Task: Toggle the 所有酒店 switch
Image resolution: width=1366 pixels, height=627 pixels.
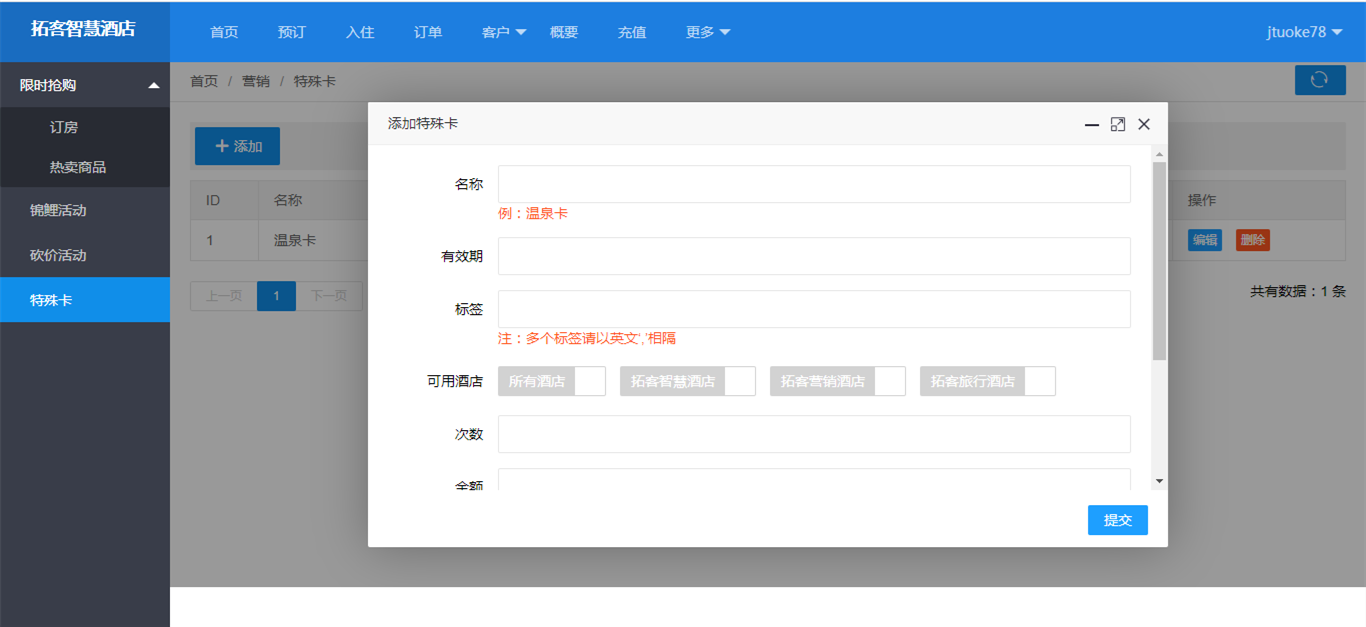Action: [x=552, y=381]
